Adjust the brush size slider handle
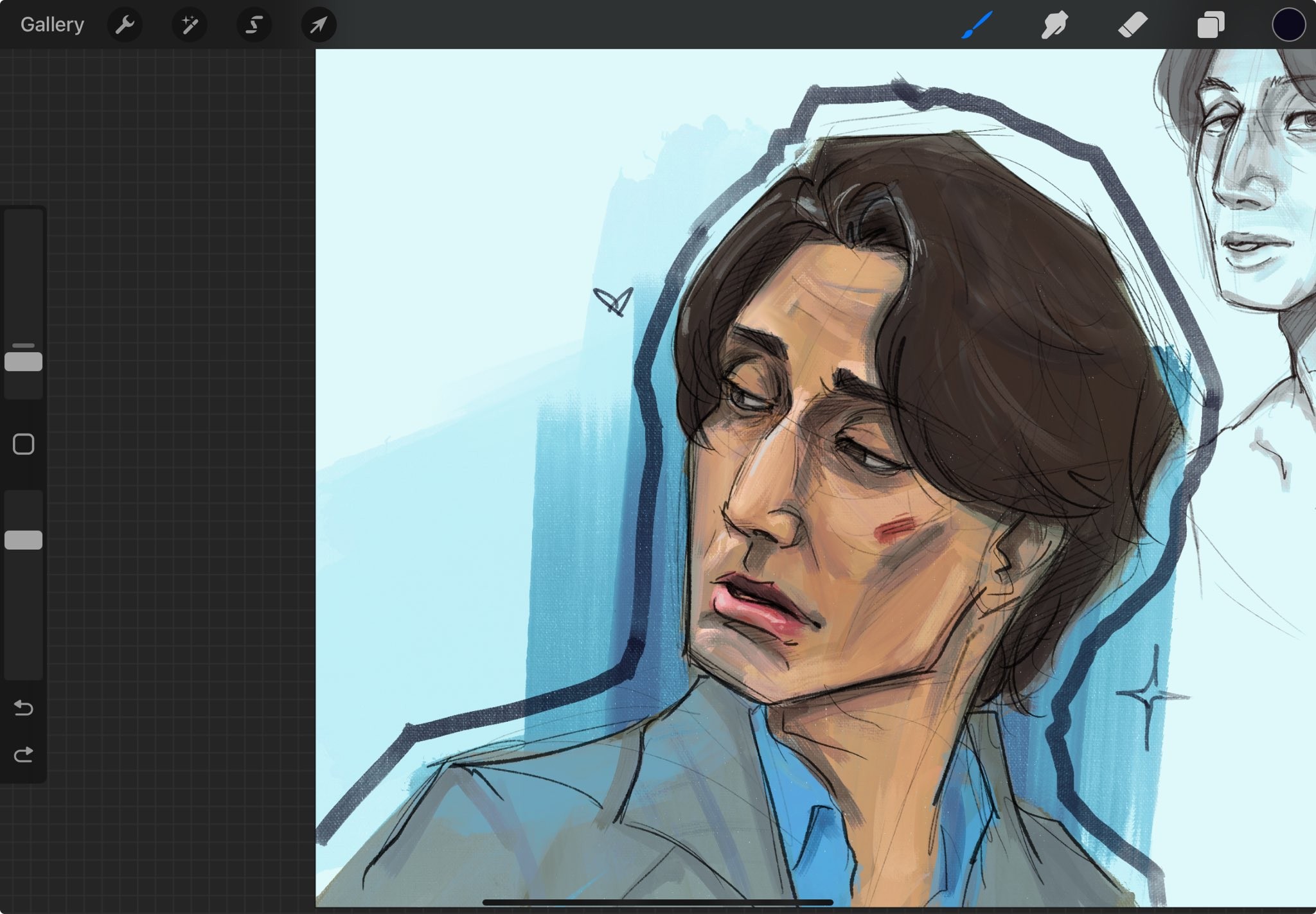Screen dimensions: 1316x914 click(x=24, y=362)
